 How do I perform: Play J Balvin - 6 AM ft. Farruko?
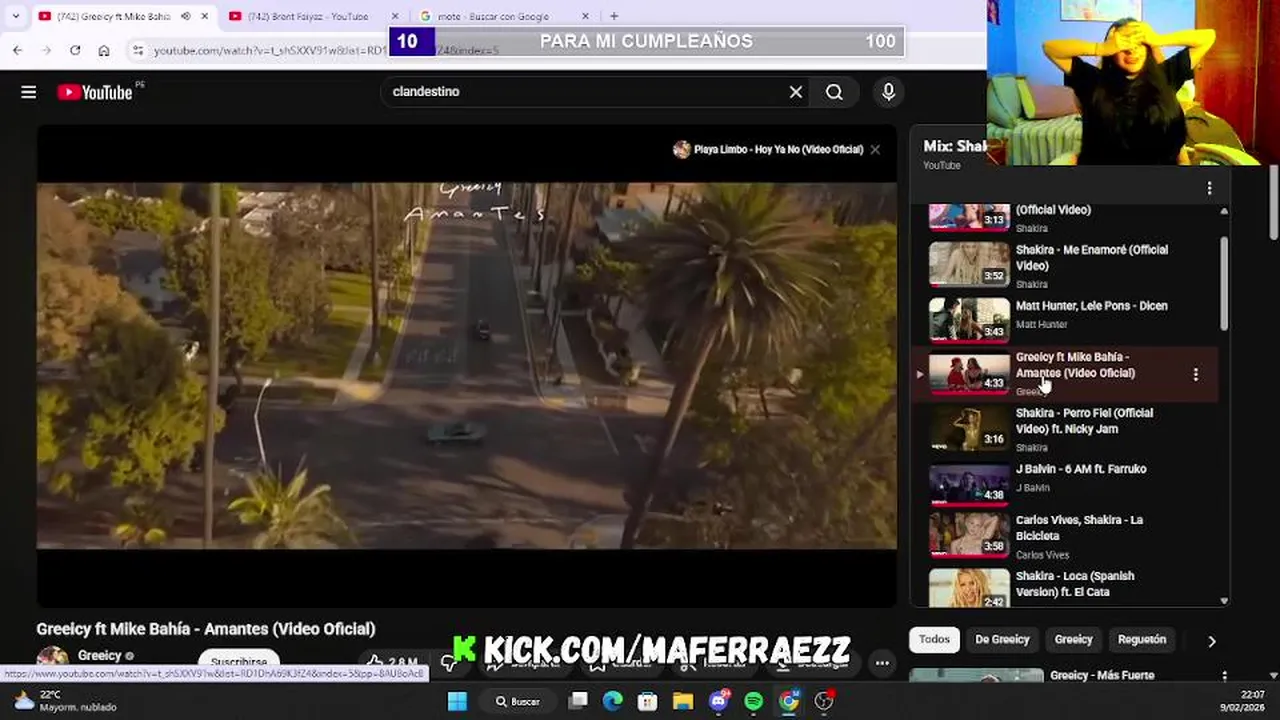pyautogui.click(x=1081, y=469)
